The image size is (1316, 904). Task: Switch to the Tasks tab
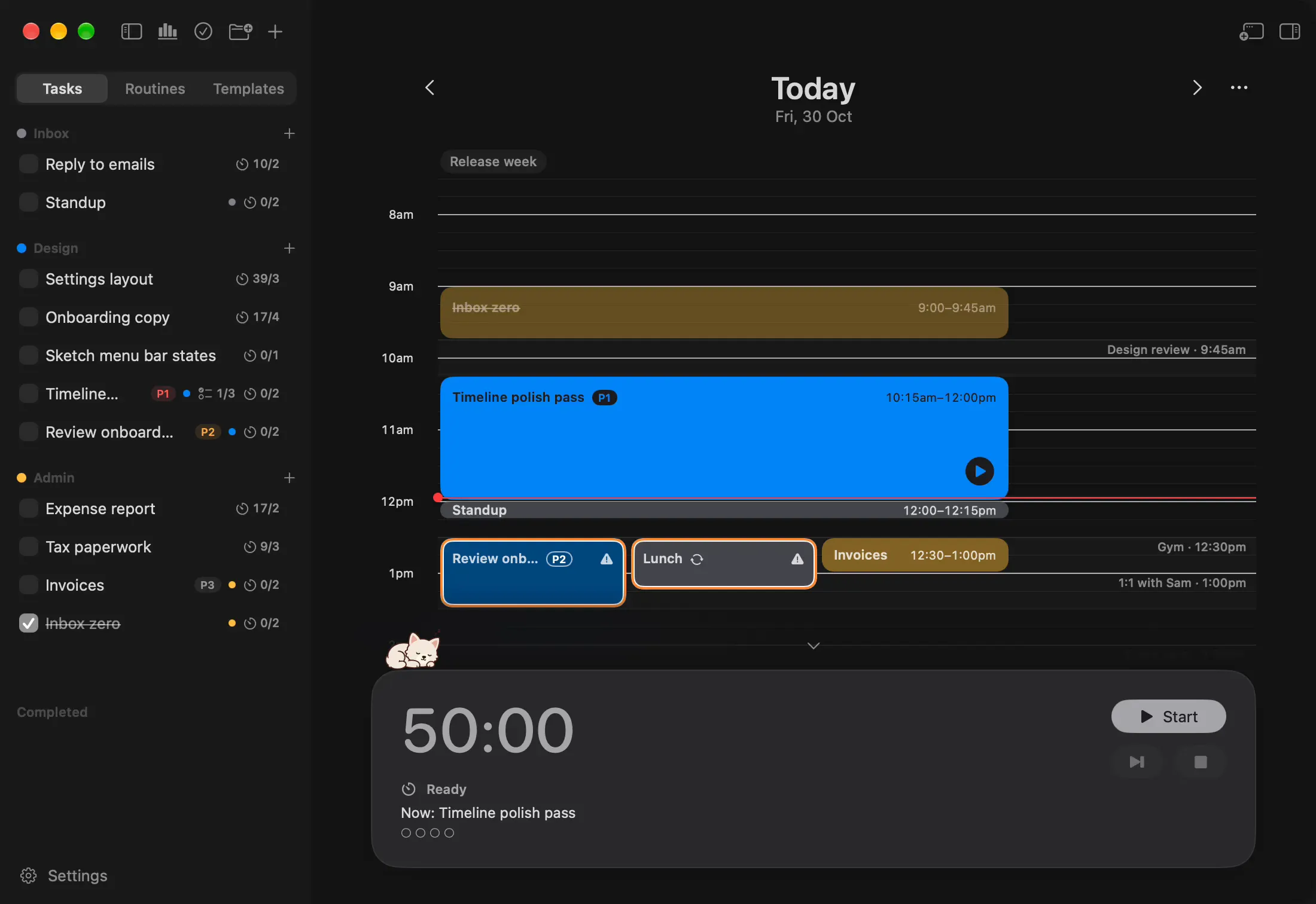coord(62,88)
